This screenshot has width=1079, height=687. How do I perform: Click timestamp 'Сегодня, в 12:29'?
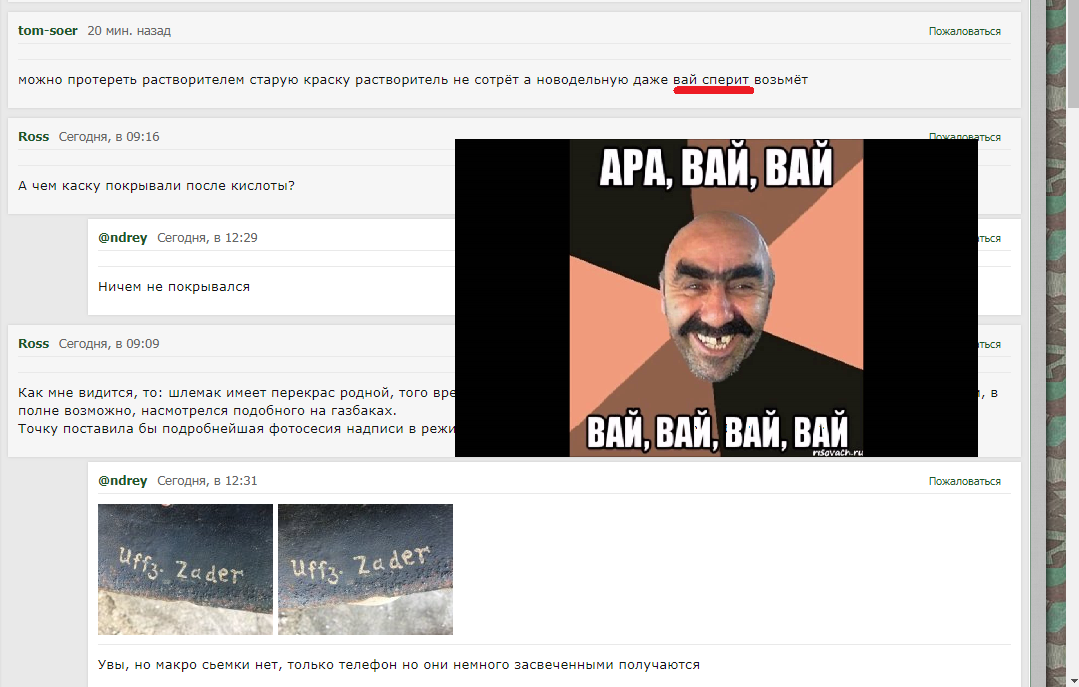tap(207, 237)
